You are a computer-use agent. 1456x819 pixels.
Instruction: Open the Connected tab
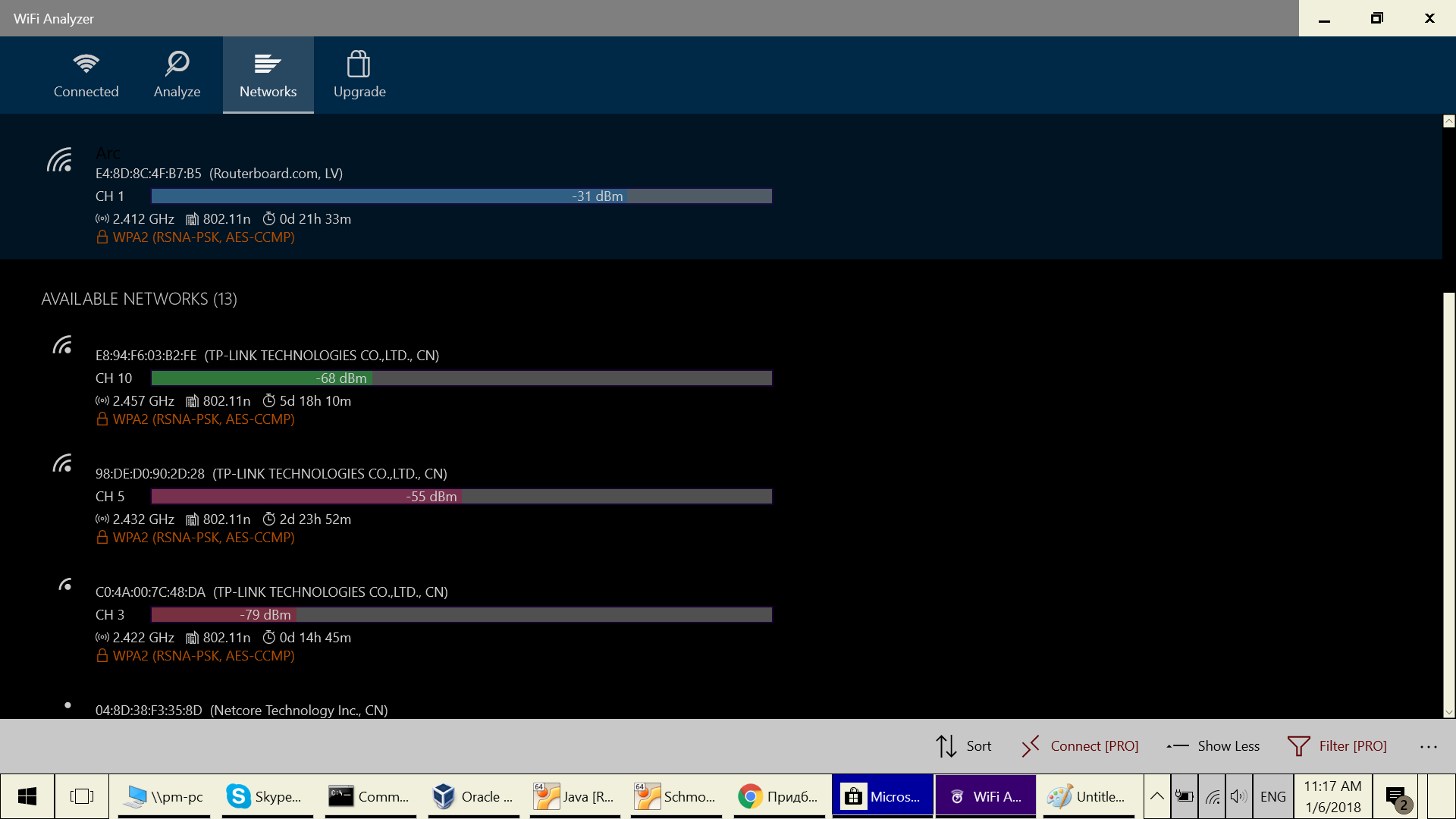(86, 75)
